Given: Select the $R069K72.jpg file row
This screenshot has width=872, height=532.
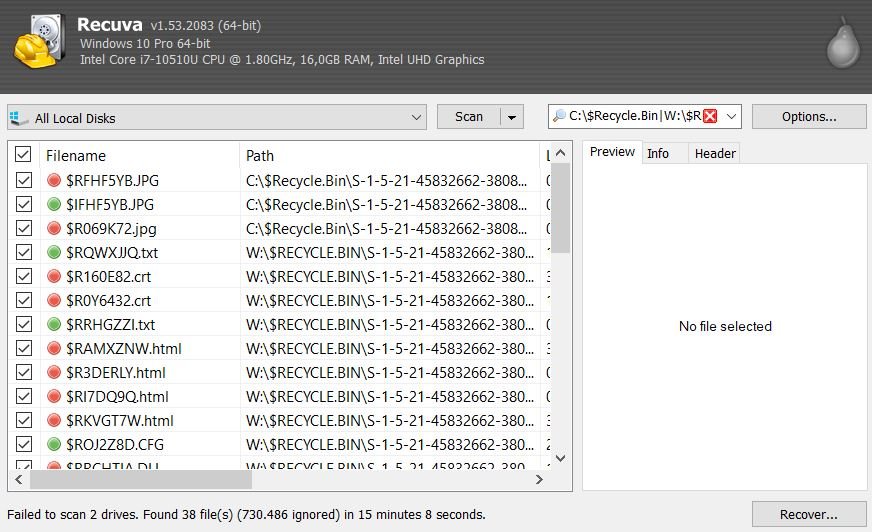Looking at the screenshot, I should tap(280, 228).
